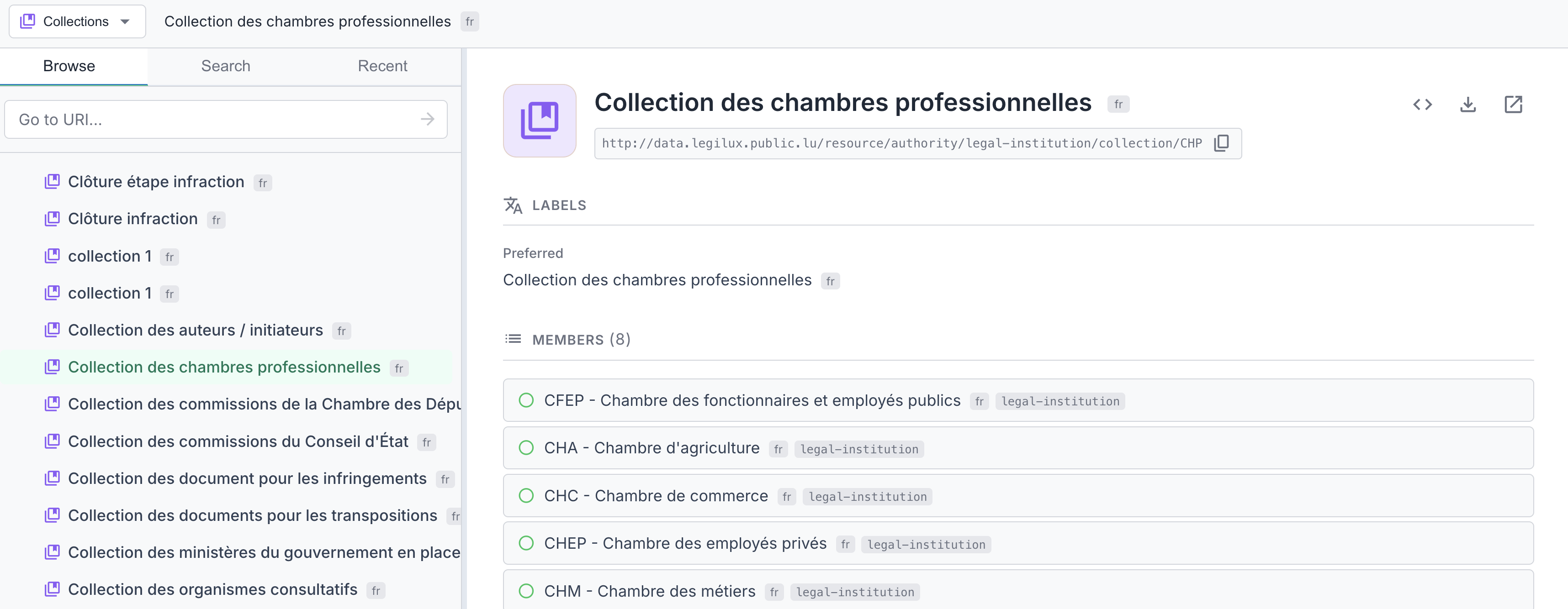Click the view source code icon
The width and height of the screenshot is (1568, 609).
coord(1423,105)
